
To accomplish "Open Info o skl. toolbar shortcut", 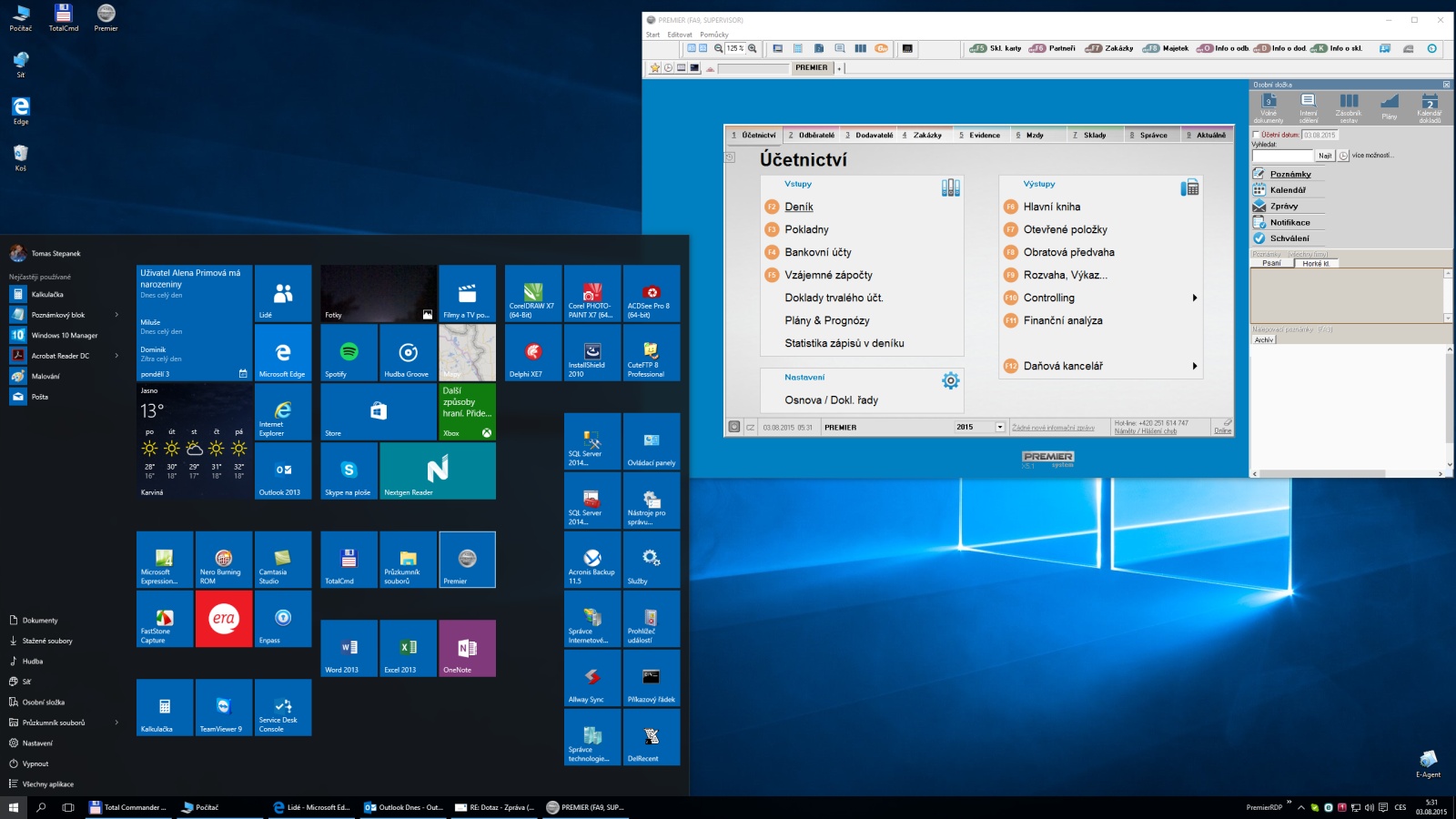I will click(x=1336, y=48).
